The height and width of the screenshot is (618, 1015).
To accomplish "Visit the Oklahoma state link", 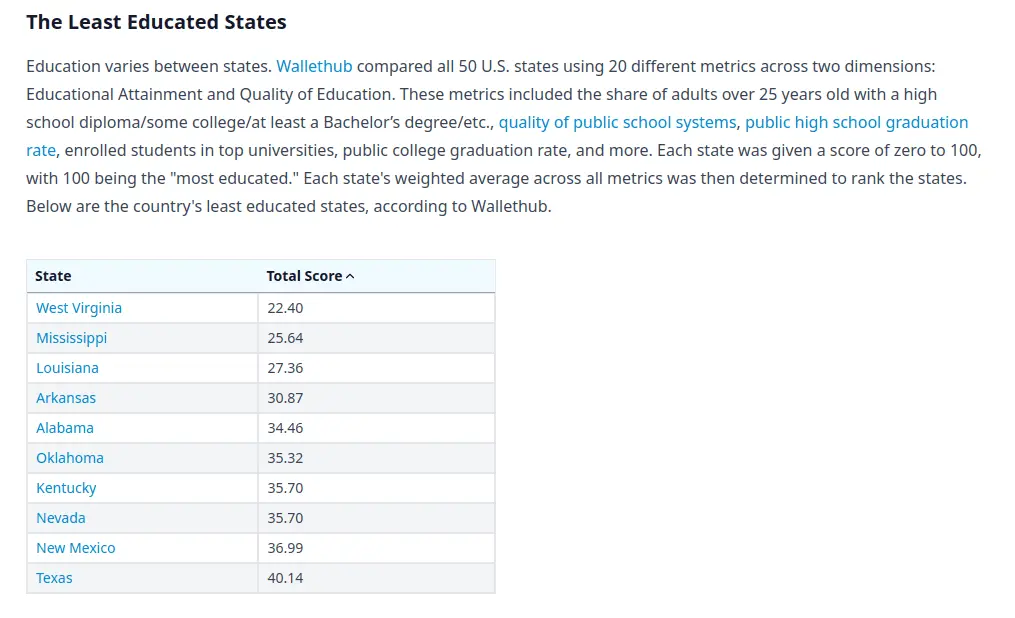I will [x=70, y=458].
